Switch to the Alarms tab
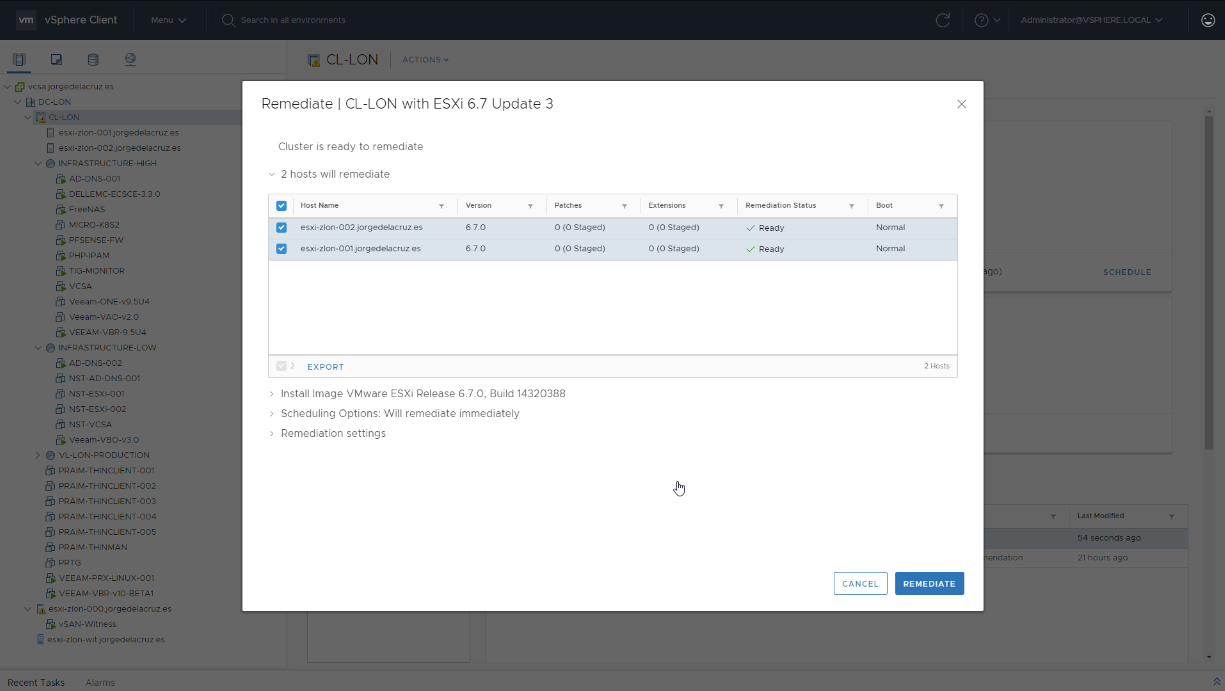 100,682
